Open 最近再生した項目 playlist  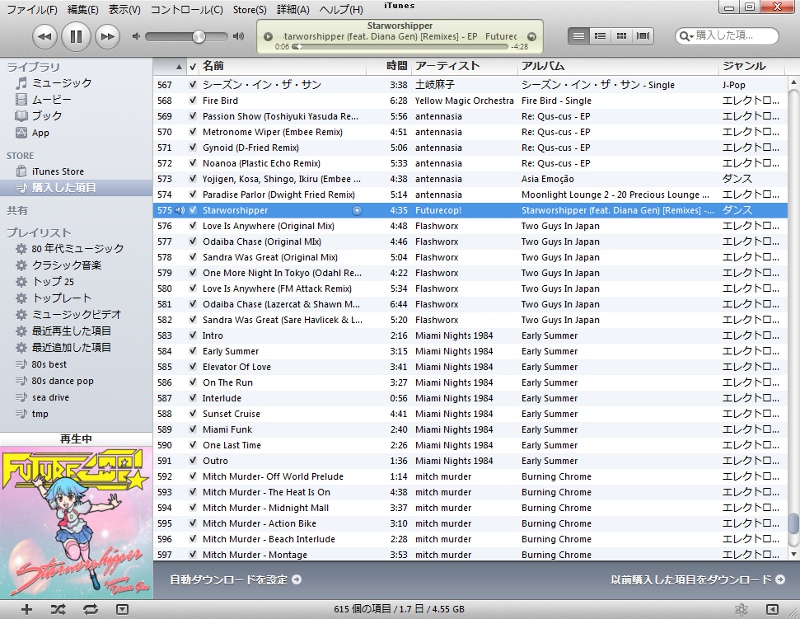[x=63, y=331]
